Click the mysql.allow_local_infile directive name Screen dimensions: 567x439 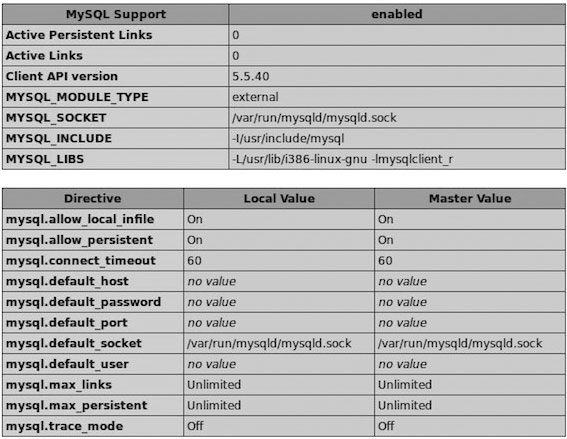click(x=80, y=220)
